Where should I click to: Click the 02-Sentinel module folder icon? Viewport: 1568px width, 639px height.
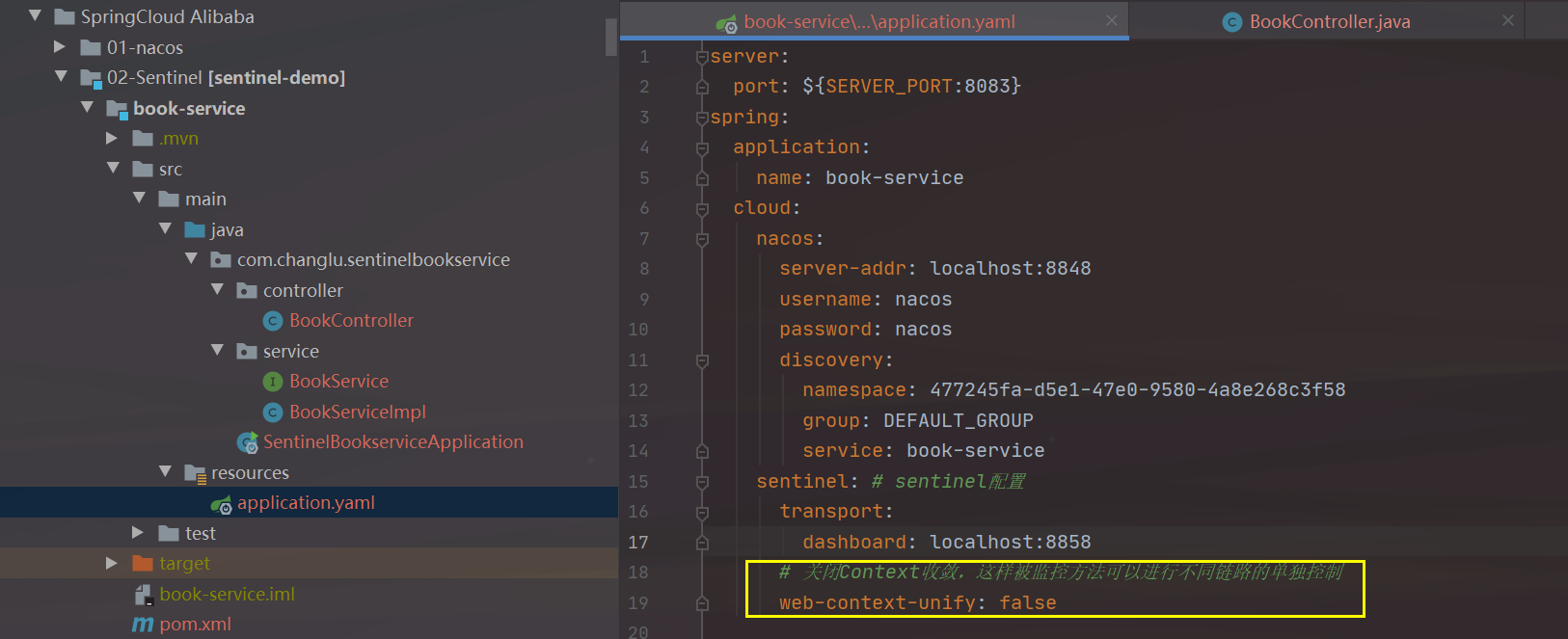pos(92,78)
